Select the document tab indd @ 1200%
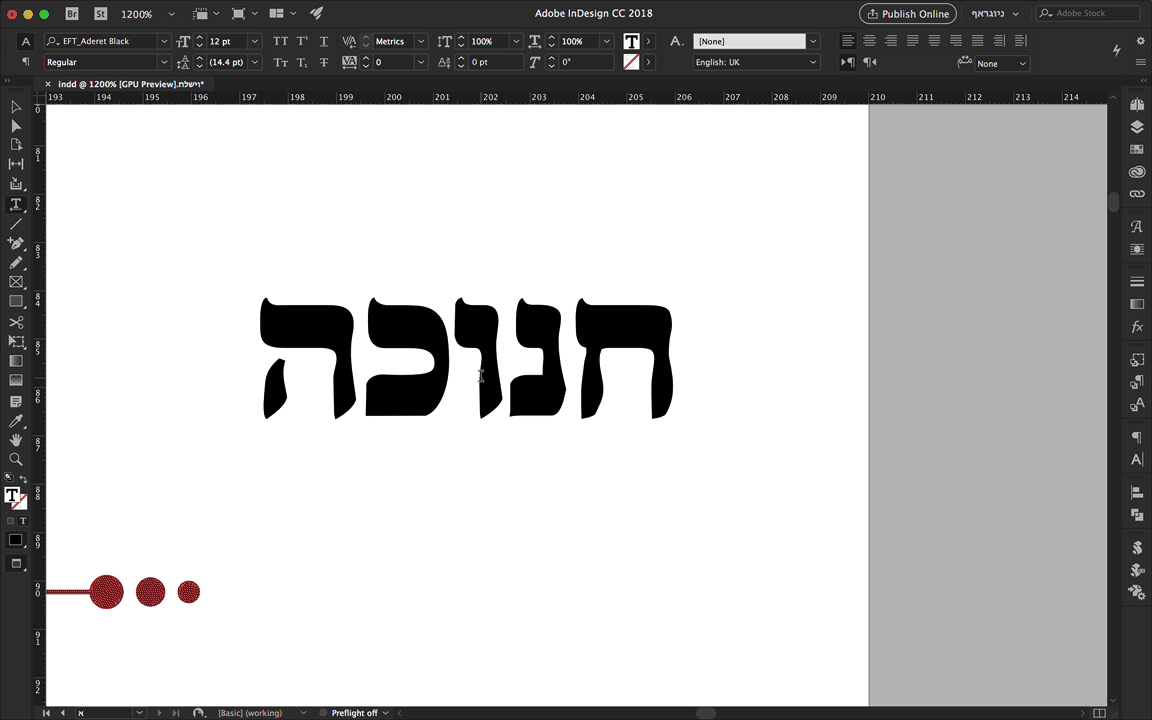 [131, 84]
